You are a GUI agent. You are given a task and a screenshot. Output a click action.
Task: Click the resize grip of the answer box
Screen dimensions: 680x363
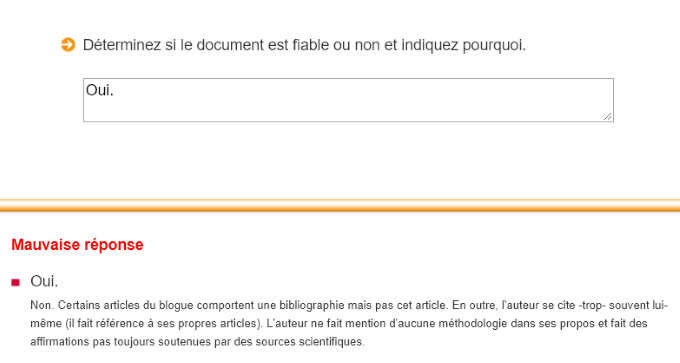coord(608,116)
